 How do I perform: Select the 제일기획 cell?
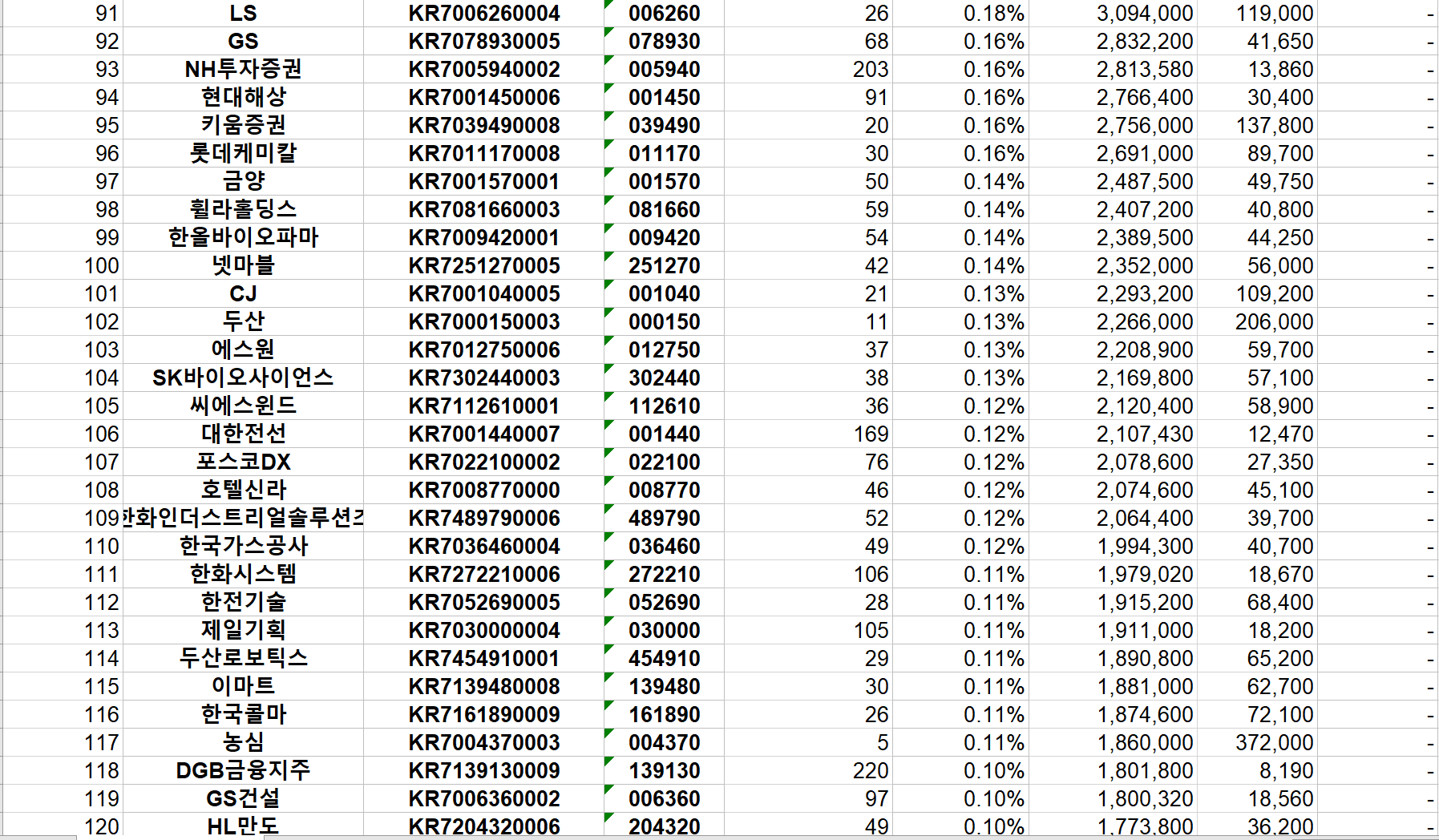click(x=243, y=631)
